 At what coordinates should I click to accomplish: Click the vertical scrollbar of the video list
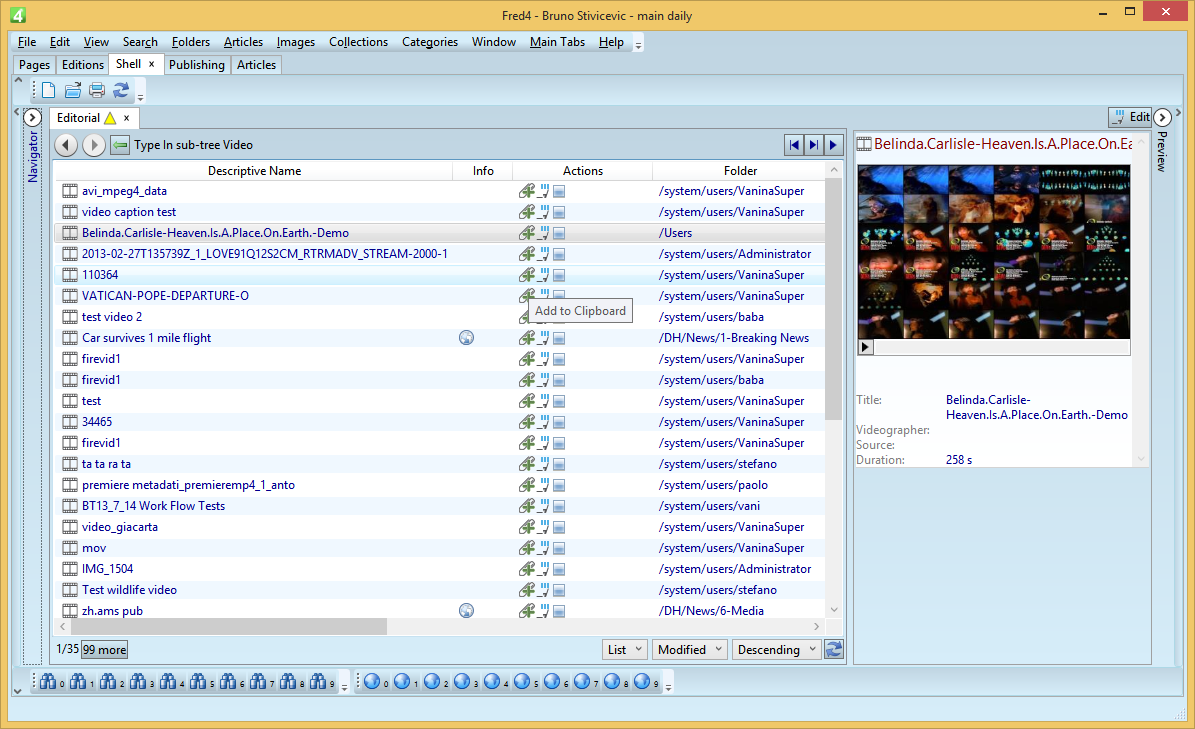pyautogui.click(x=833, y=299)
